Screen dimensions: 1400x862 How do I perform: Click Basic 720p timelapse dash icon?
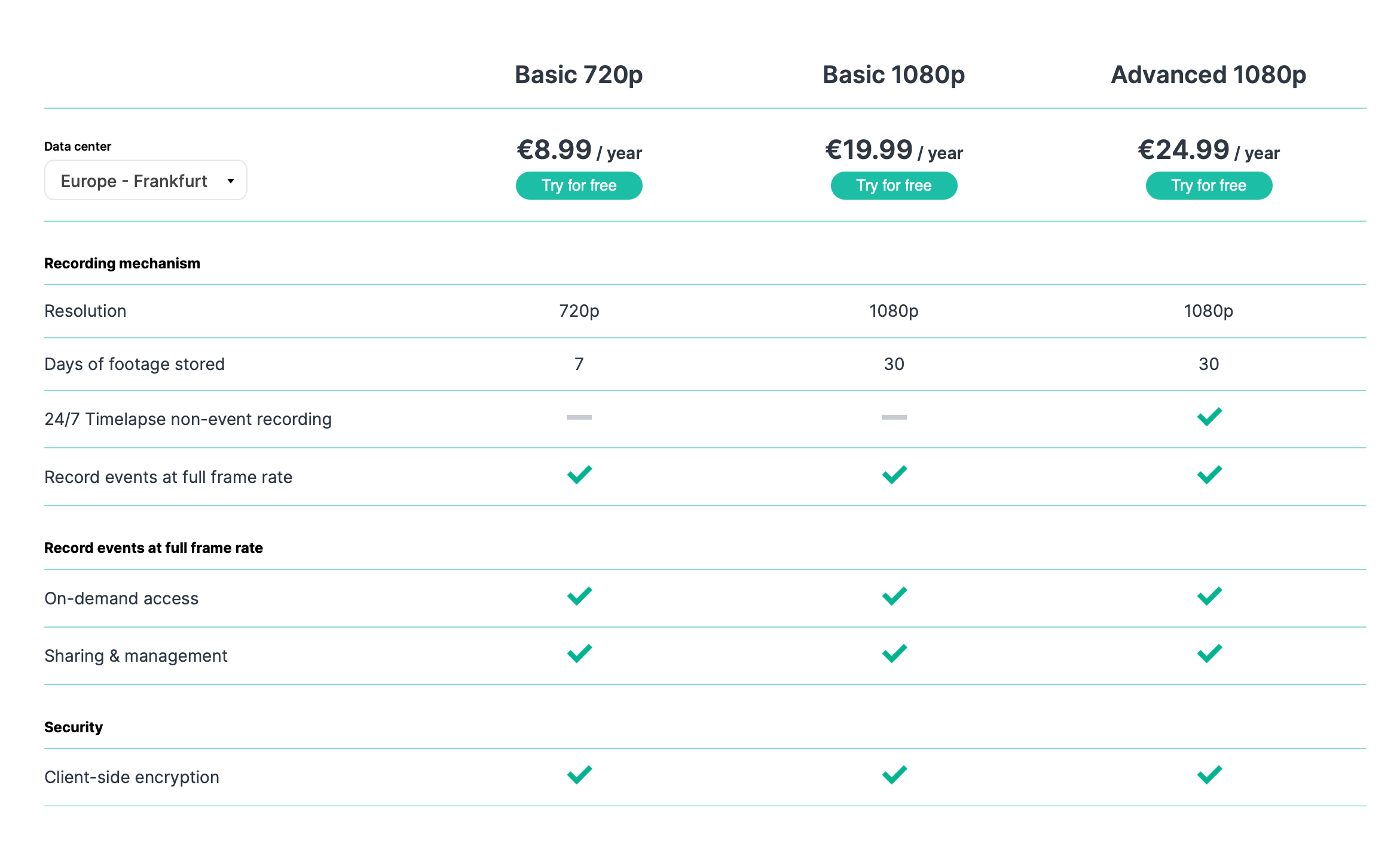pos(579,417)
